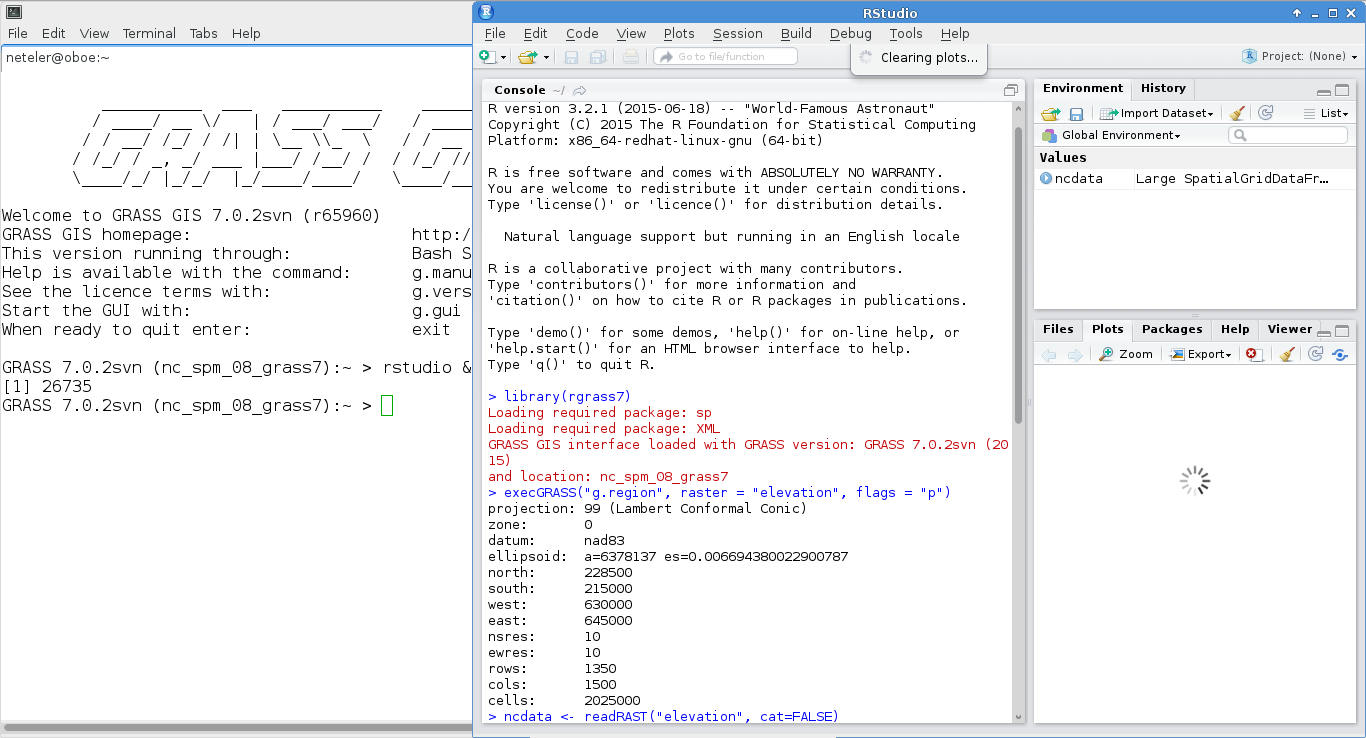The image size is (1366, 738).
Task: Open RStudio Edit menu
Action: [x=535, y=33]
